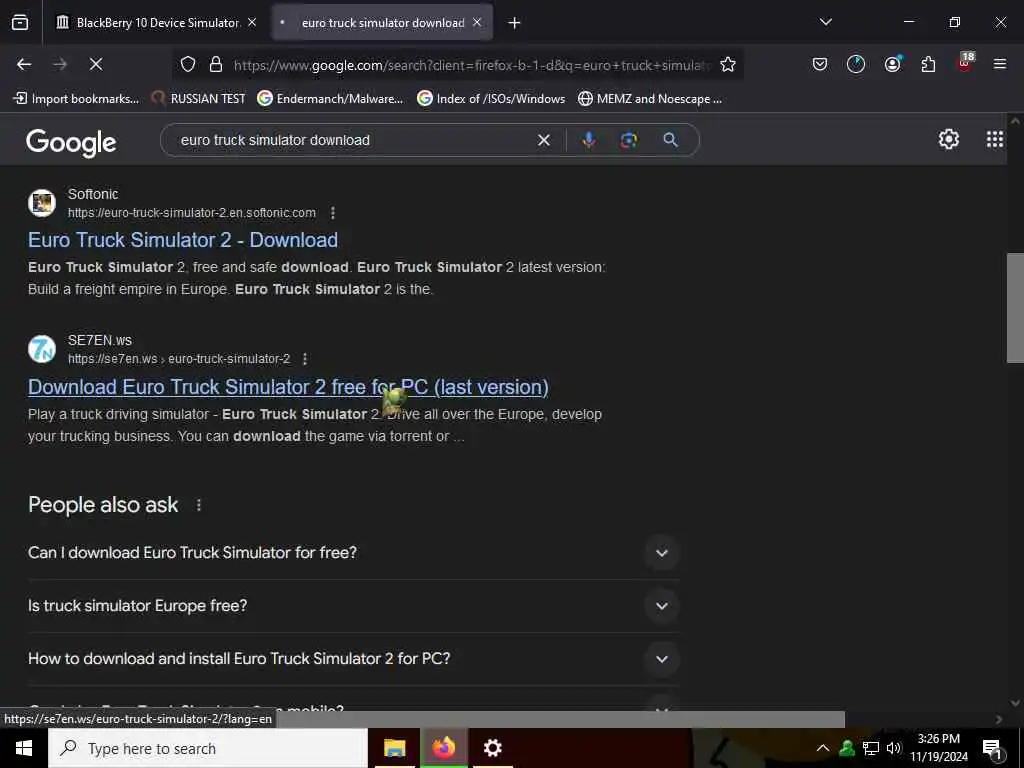Viewport: 1024px width, 768px height.
Task: Show hidden system tray icons
Action: click(823, 748)
